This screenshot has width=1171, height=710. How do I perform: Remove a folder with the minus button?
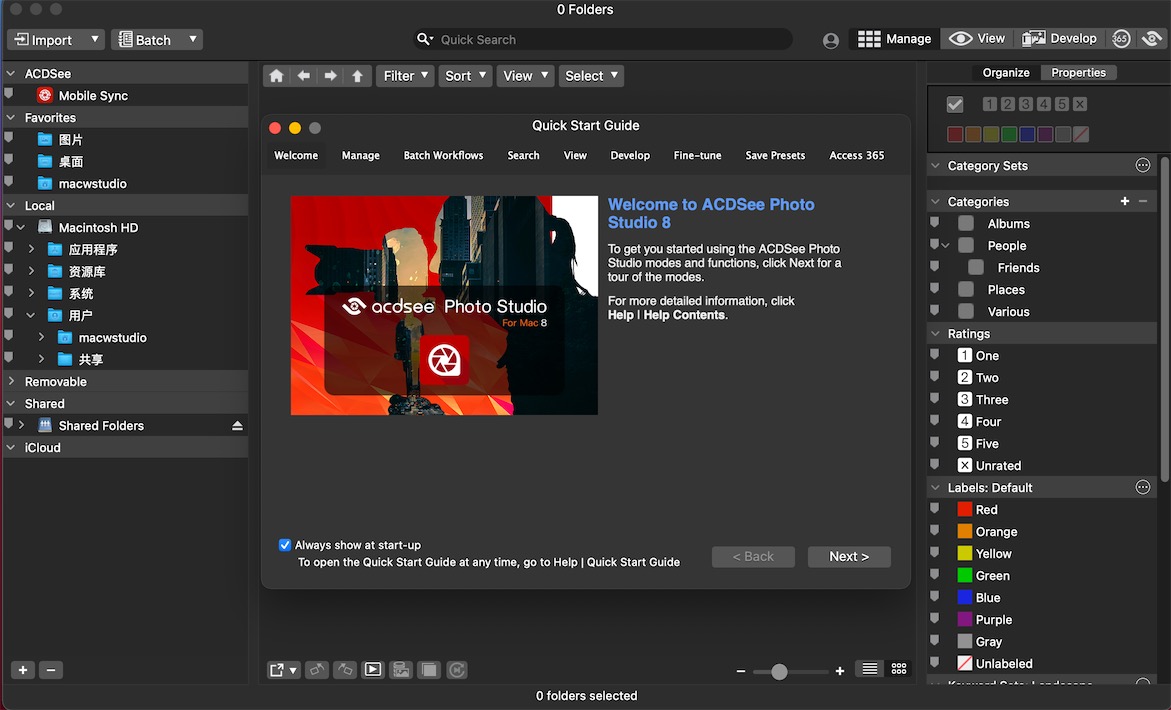[x=51, y=670]
